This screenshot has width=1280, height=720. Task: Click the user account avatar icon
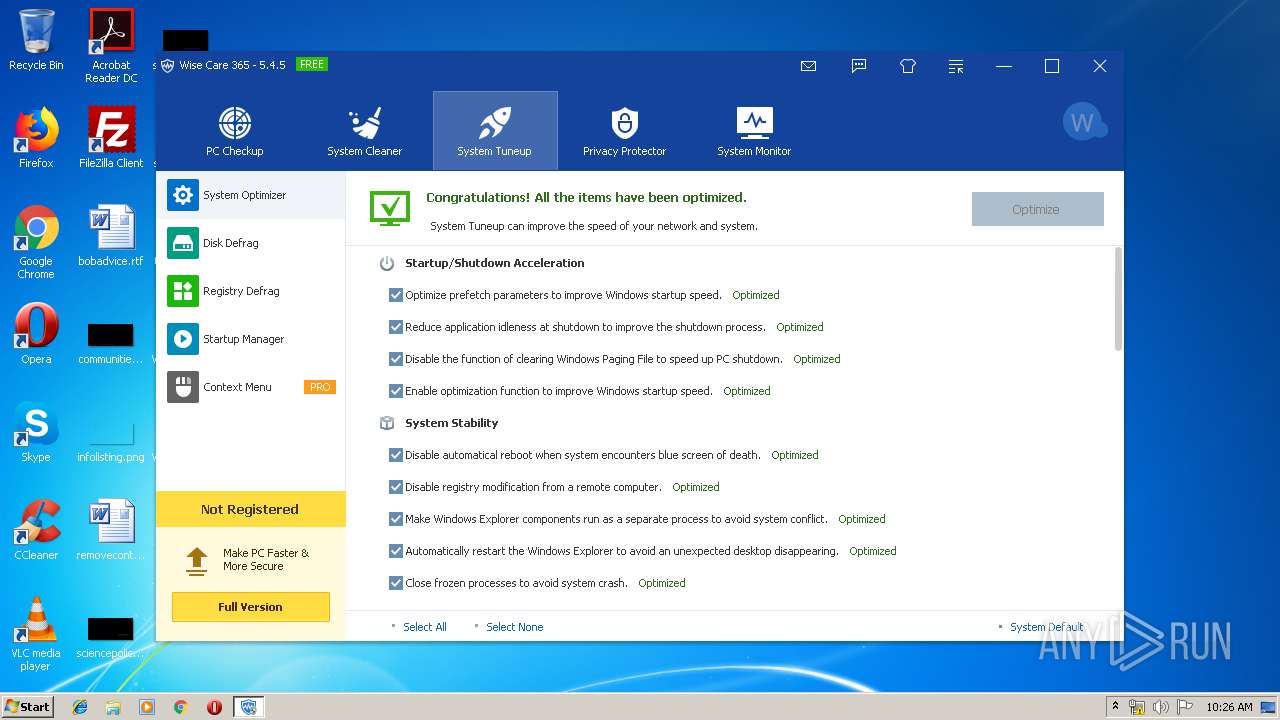pos(1084,122)
